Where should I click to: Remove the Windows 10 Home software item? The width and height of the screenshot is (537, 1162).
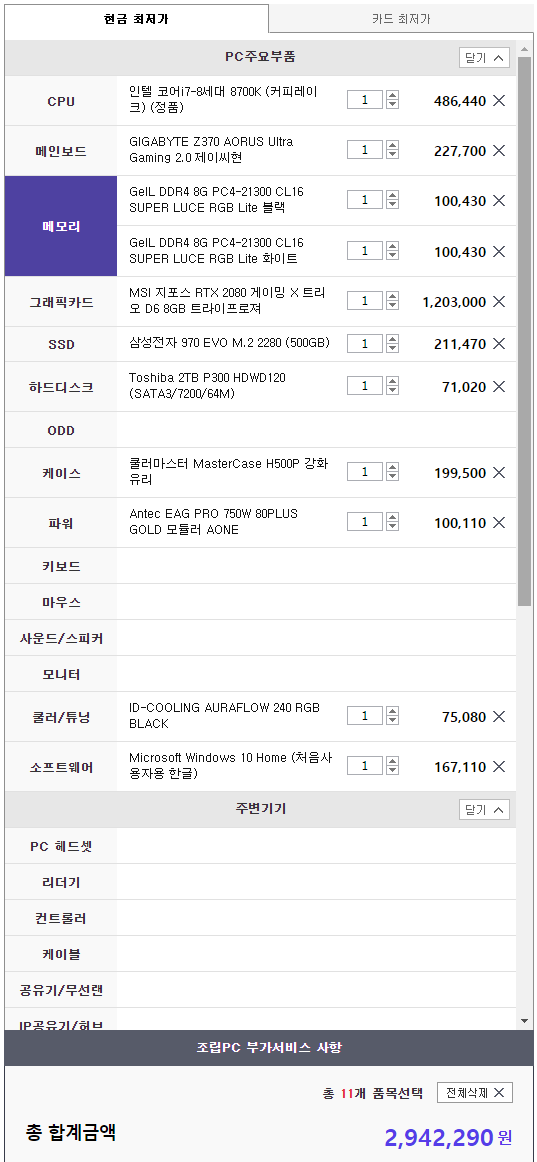coord(499,766)
